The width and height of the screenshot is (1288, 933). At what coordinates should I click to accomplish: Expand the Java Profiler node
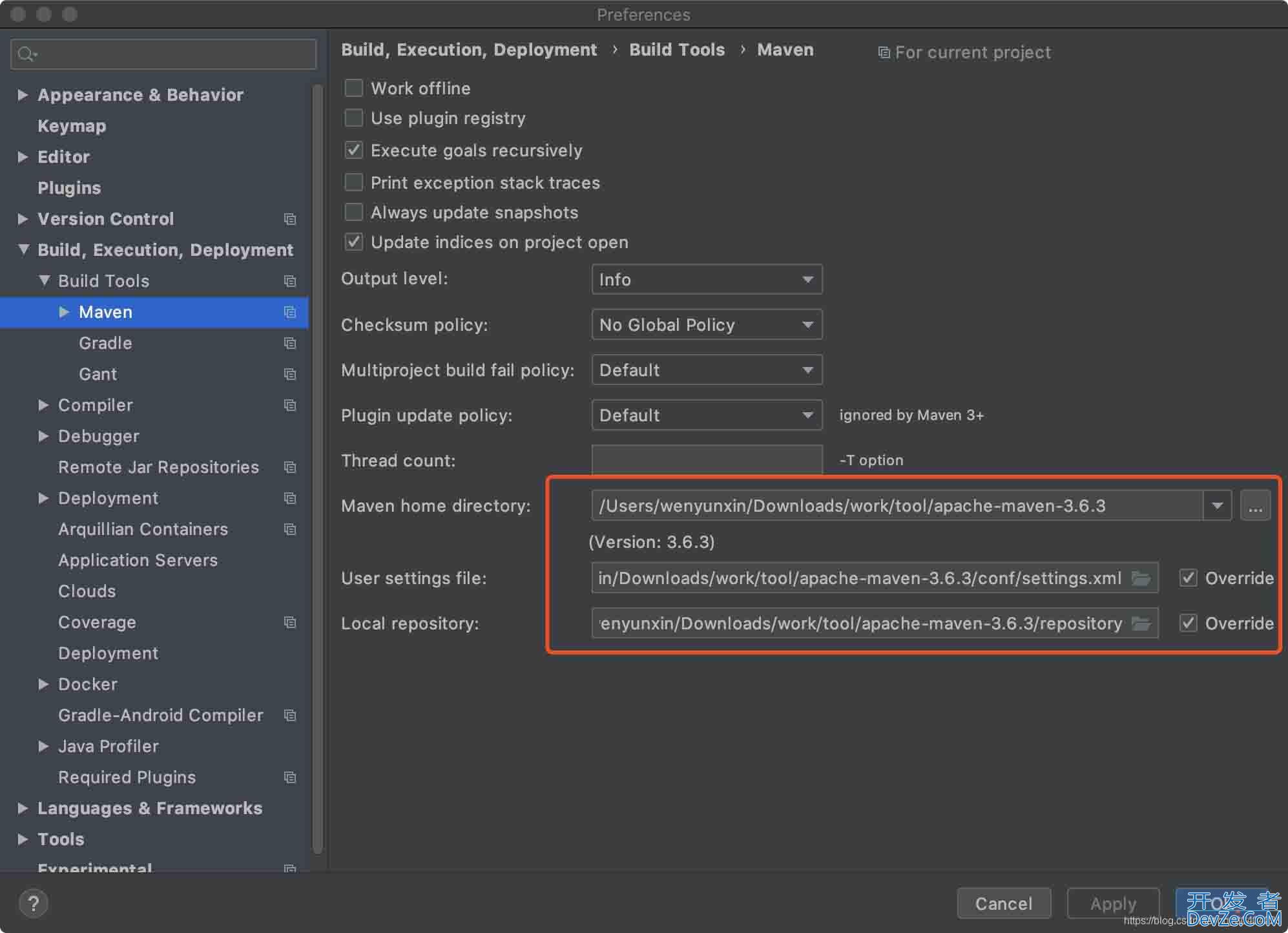[x=43, y=746]
